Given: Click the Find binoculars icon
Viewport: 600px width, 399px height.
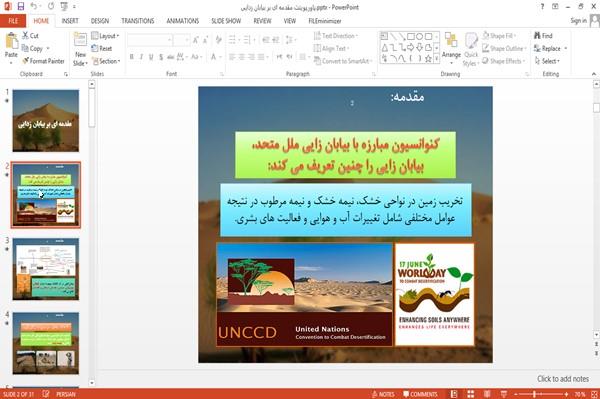Looking at the screenshot, I should (537, 36).
